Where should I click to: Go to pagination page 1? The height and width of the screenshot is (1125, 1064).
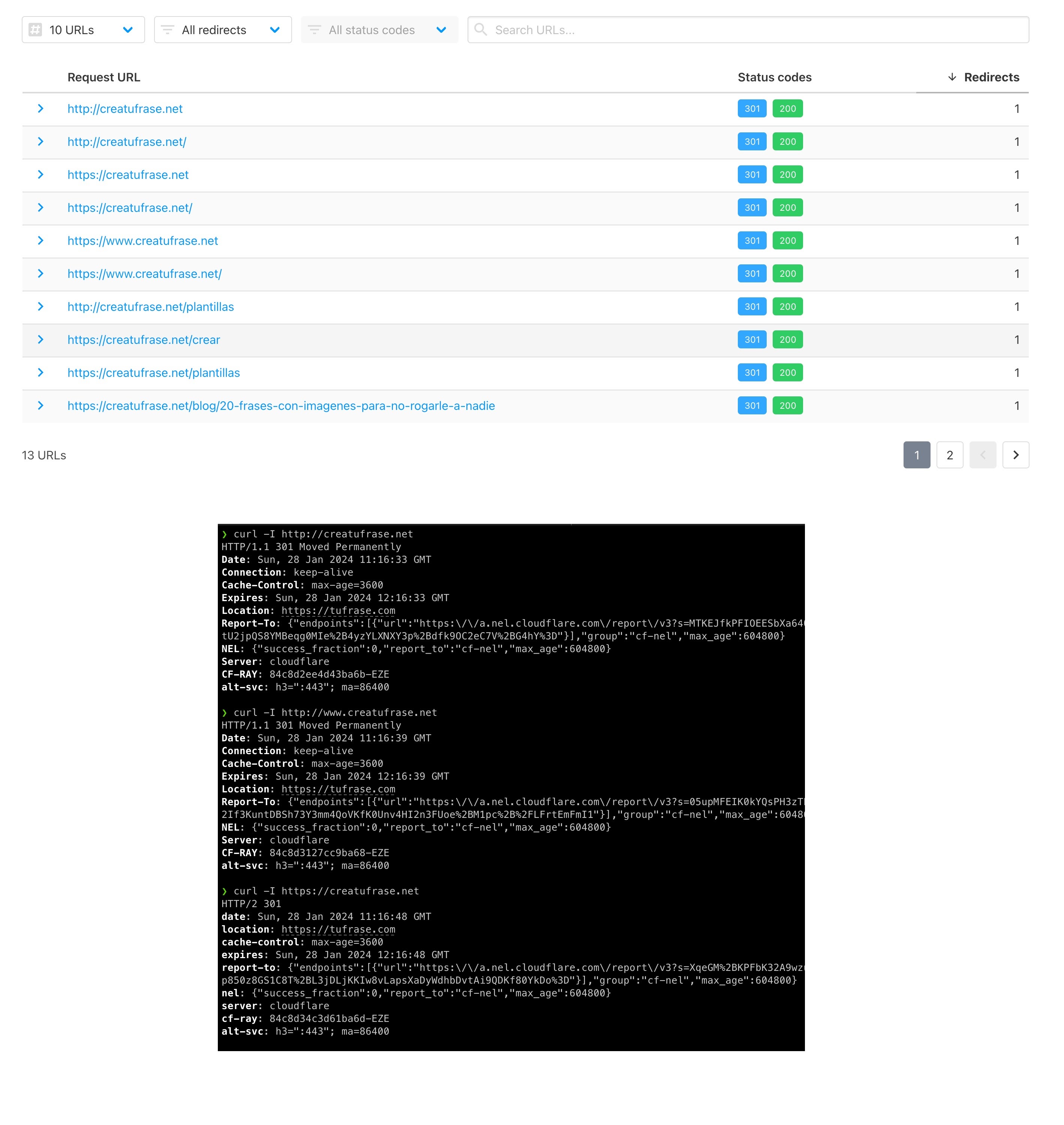pos(917,455)
